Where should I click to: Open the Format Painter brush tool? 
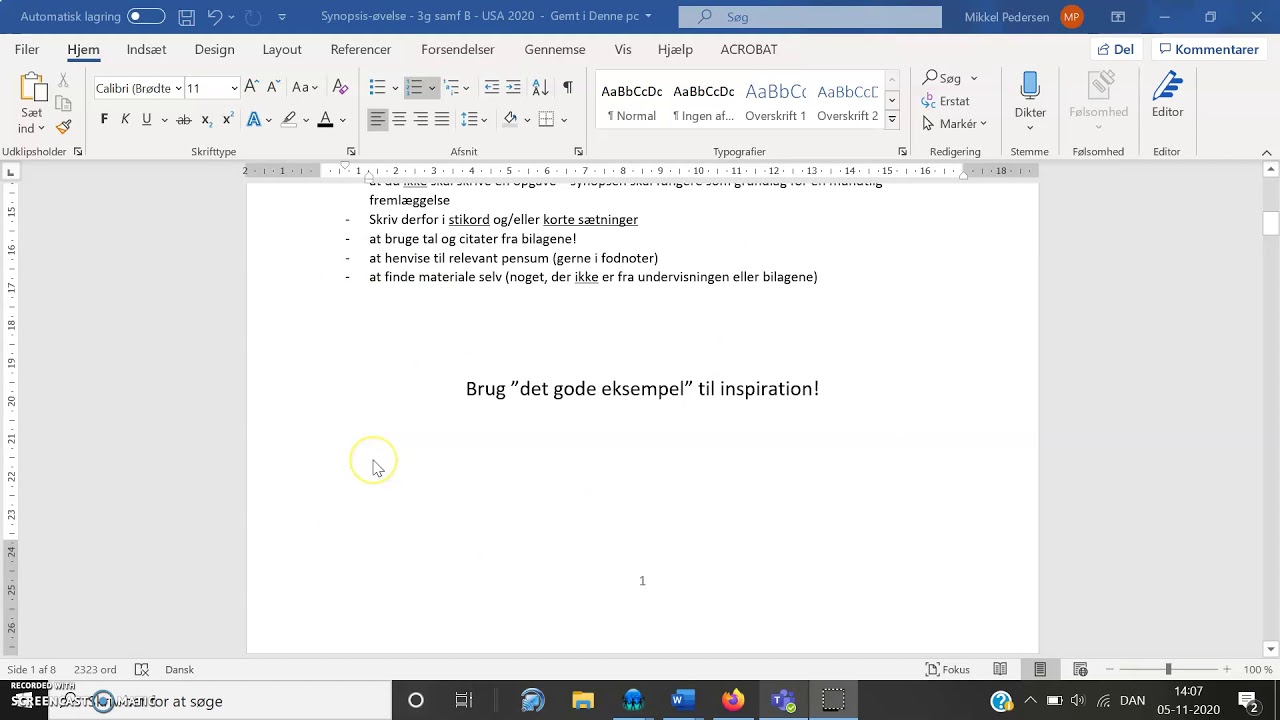tap(64, 127)
